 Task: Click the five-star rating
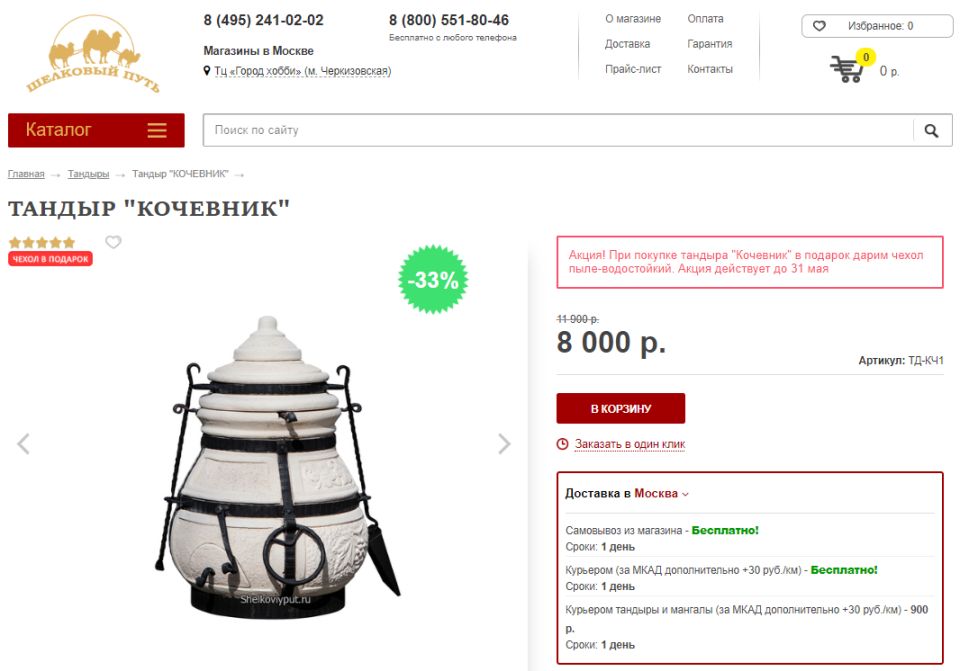pyautogui.click(x=42, y=242)
